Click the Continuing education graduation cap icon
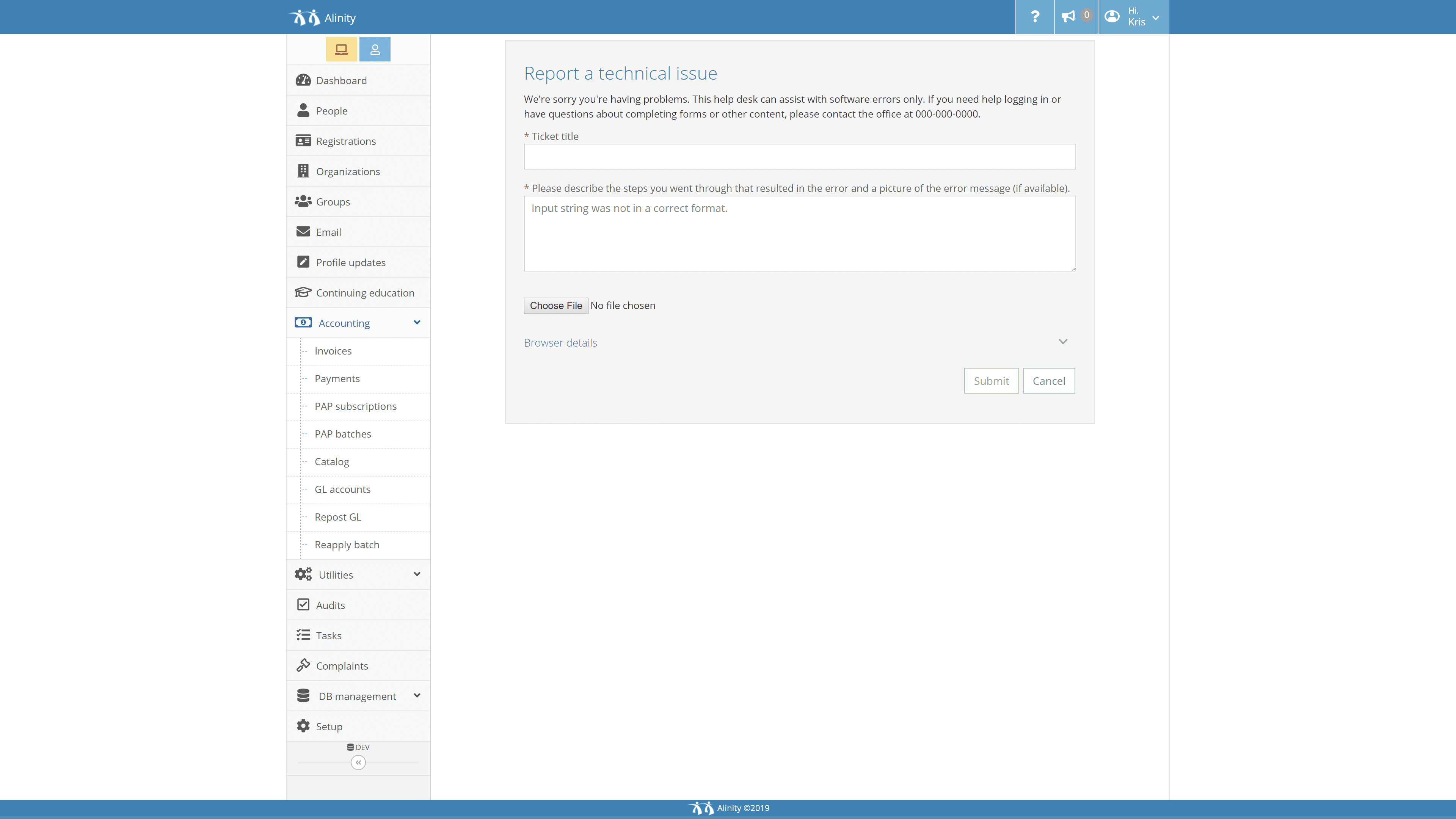 [303, 292]
